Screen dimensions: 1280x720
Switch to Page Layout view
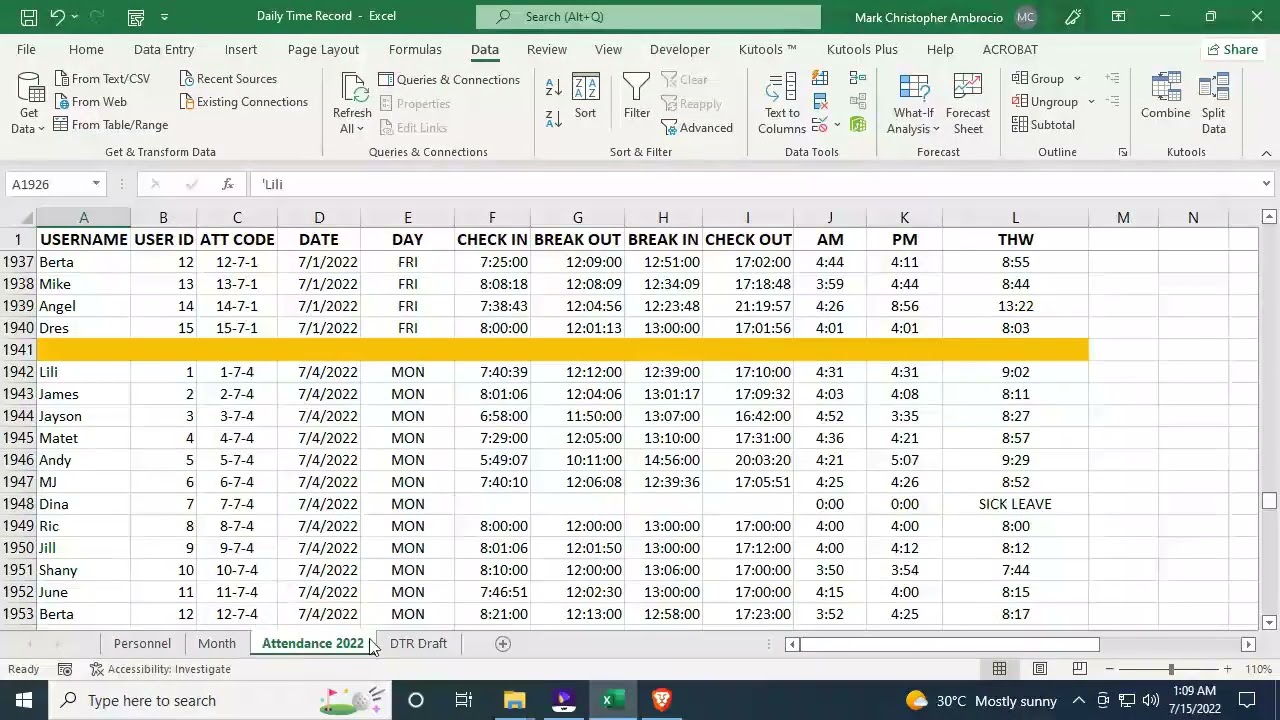(1039, 669)
